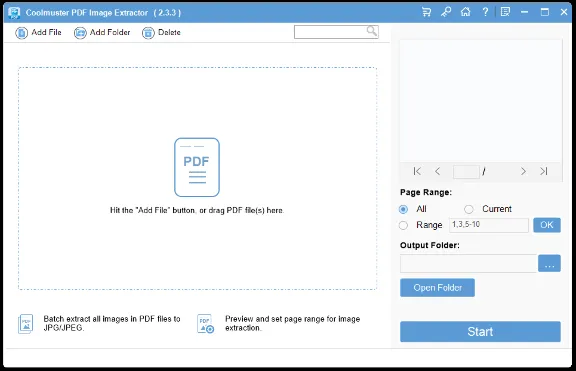Screen dimensions: 576x371
Task: Click the 'Batch extract all images' description text
Action: click(112, 323)
